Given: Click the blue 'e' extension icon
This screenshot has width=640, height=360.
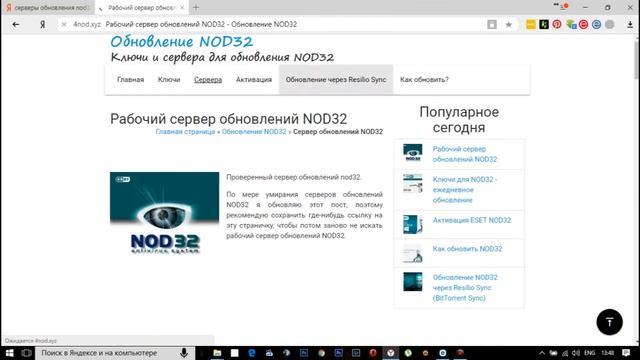Looking at the screenshot, I should point(596,24).
